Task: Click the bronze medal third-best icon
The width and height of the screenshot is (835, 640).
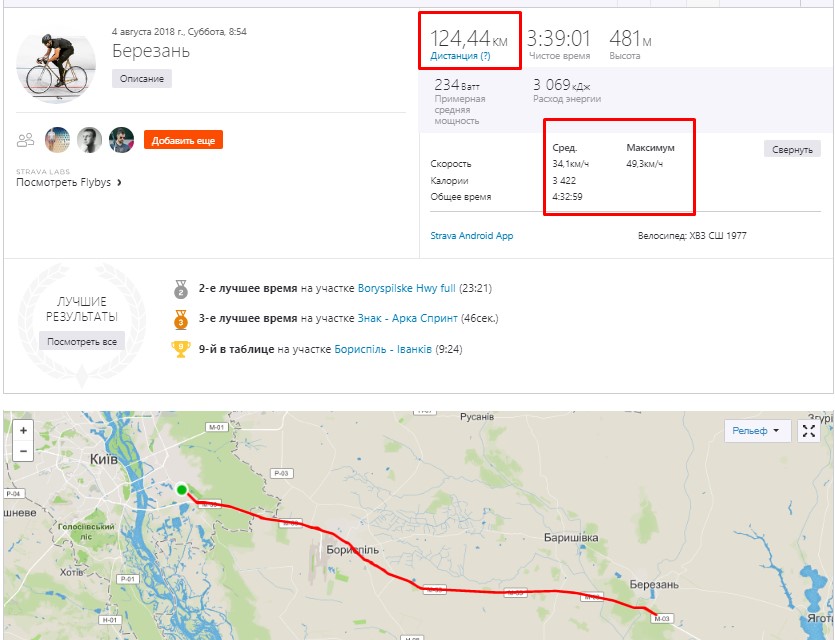Action: tap(181, 319)
